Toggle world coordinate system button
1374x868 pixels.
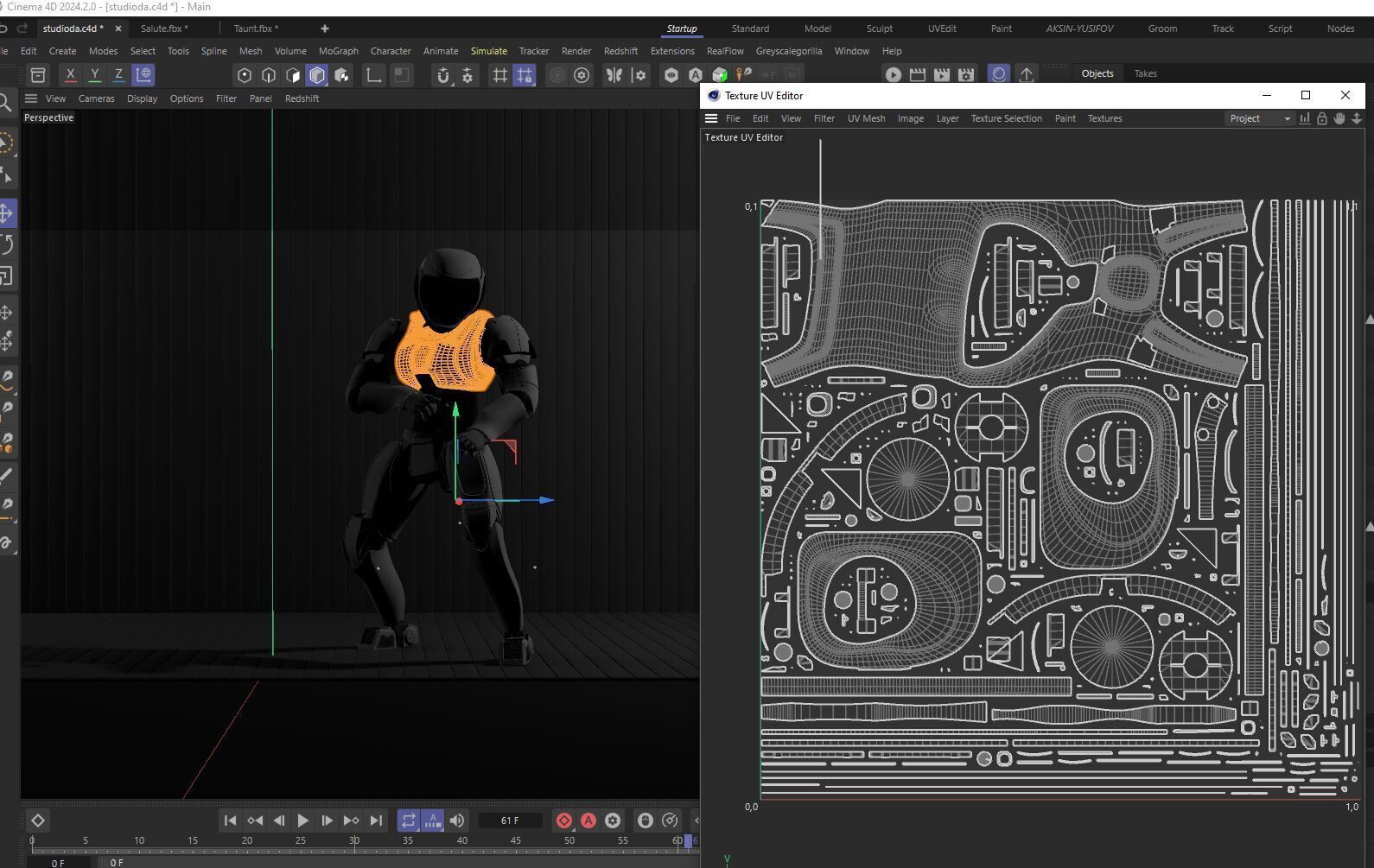pos(143,75)
